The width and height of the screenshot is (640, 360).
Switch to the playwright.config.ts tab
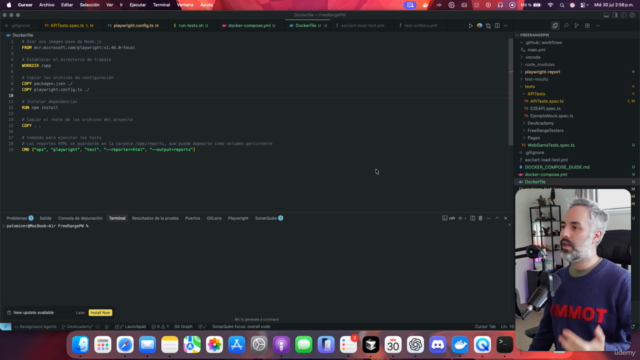(x=133, y=26)
